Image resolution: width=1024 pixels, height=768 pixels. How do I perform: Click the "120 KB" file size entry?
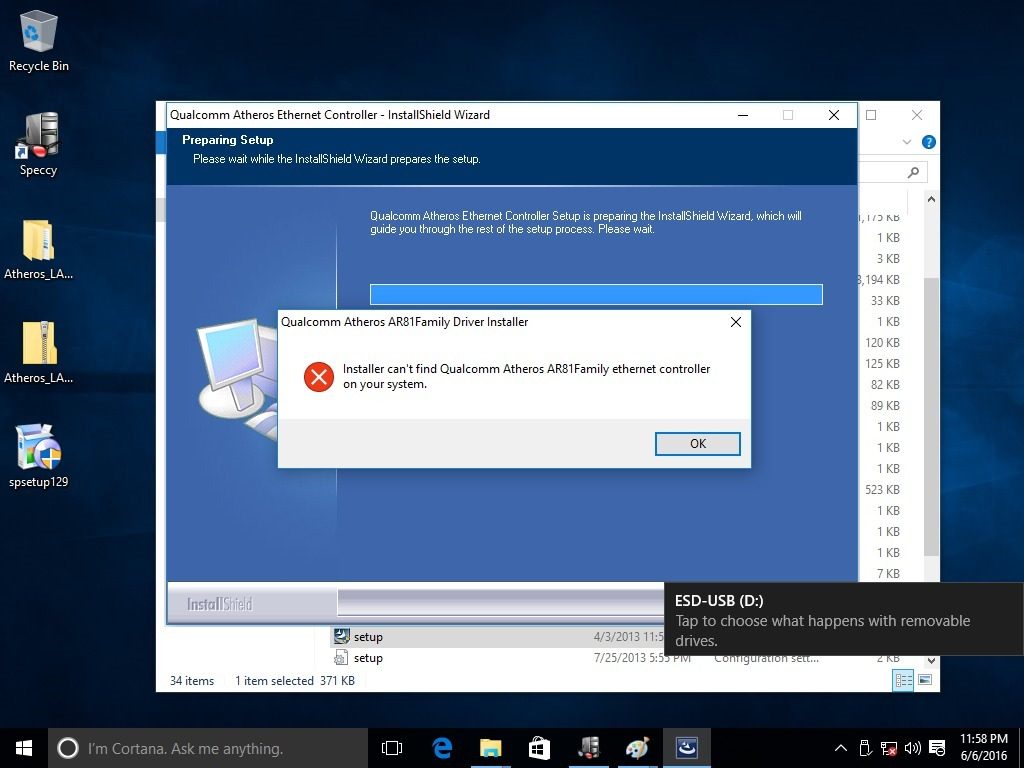click(x=882, y=343)
